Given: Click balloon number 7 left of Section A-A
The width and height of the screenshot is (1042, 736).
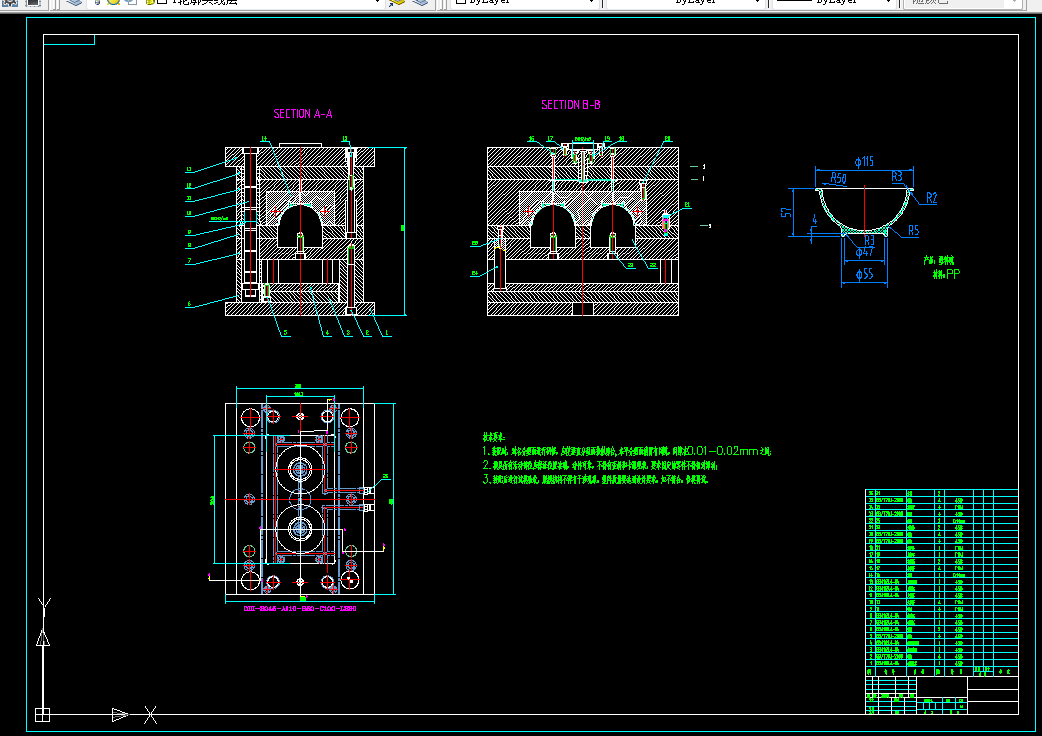Looking at the screenshot, I should 189,260.
